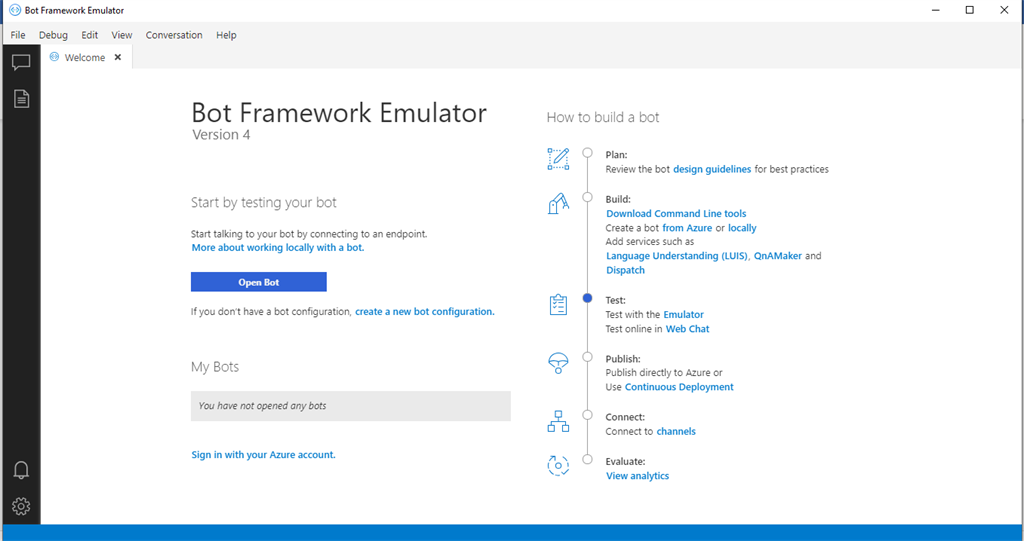Click the Bot Framework Emulator title bar logo
This screenshot has width=1024, height=541.
[x=14, y=10]
